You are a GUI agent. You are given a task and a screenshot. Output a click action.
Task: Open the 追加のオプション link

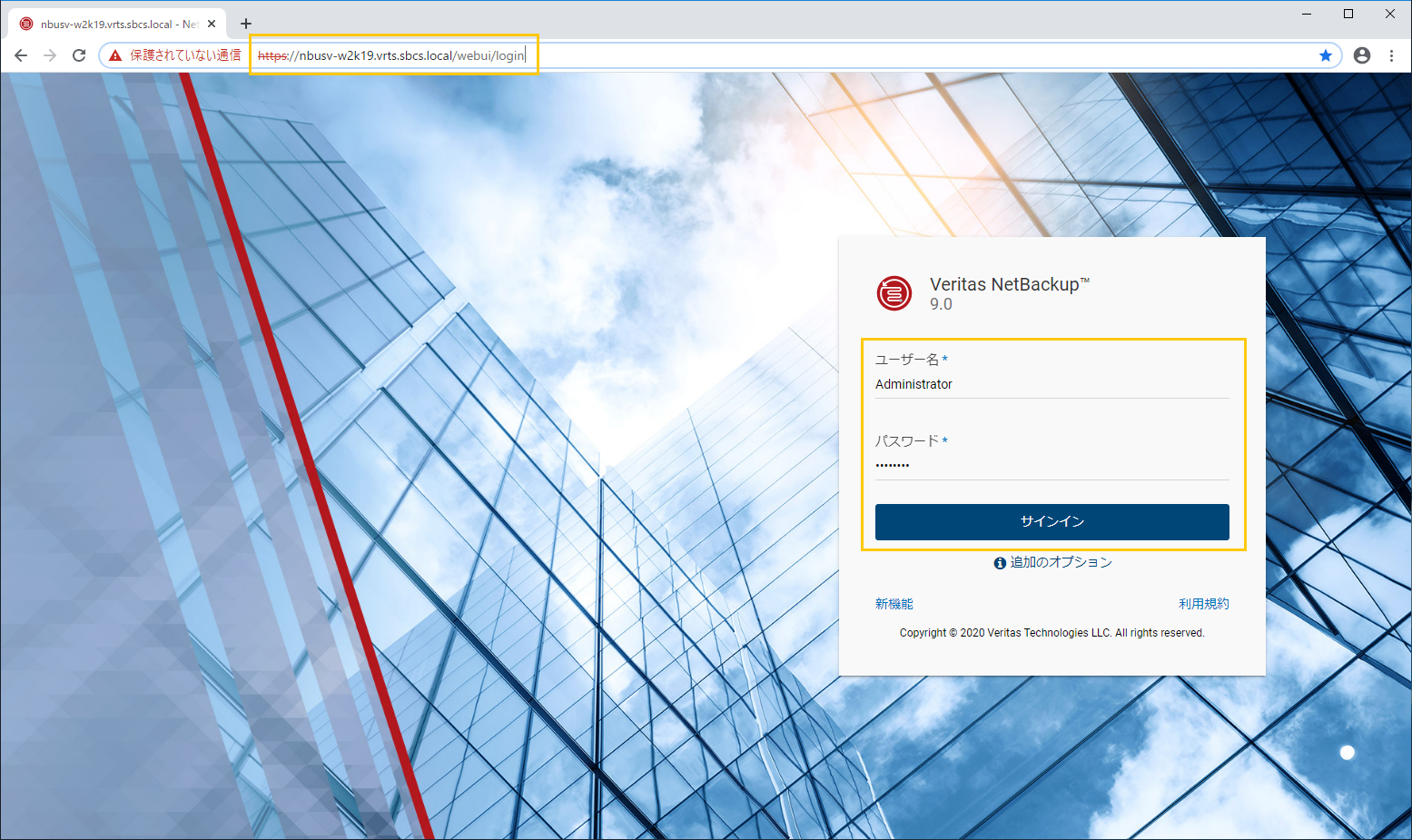pyautogui.click(x=1061, y=562)
